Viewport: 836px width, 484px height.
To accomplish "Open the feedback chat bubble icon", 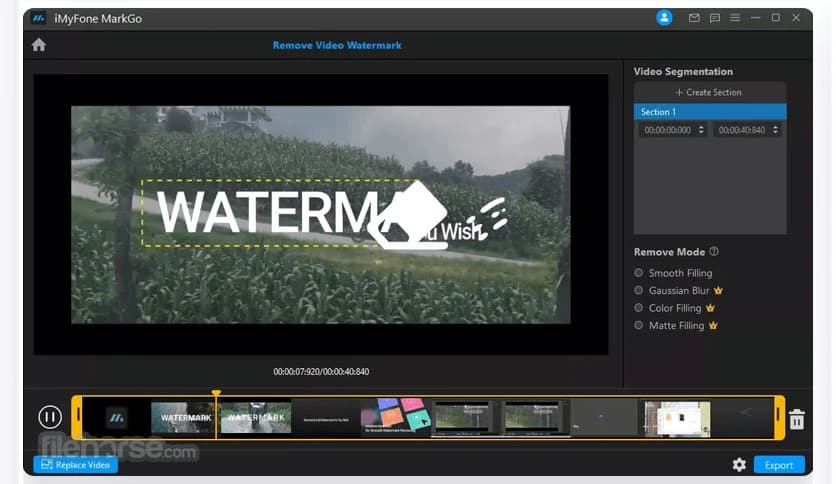I will click(715, 18).
